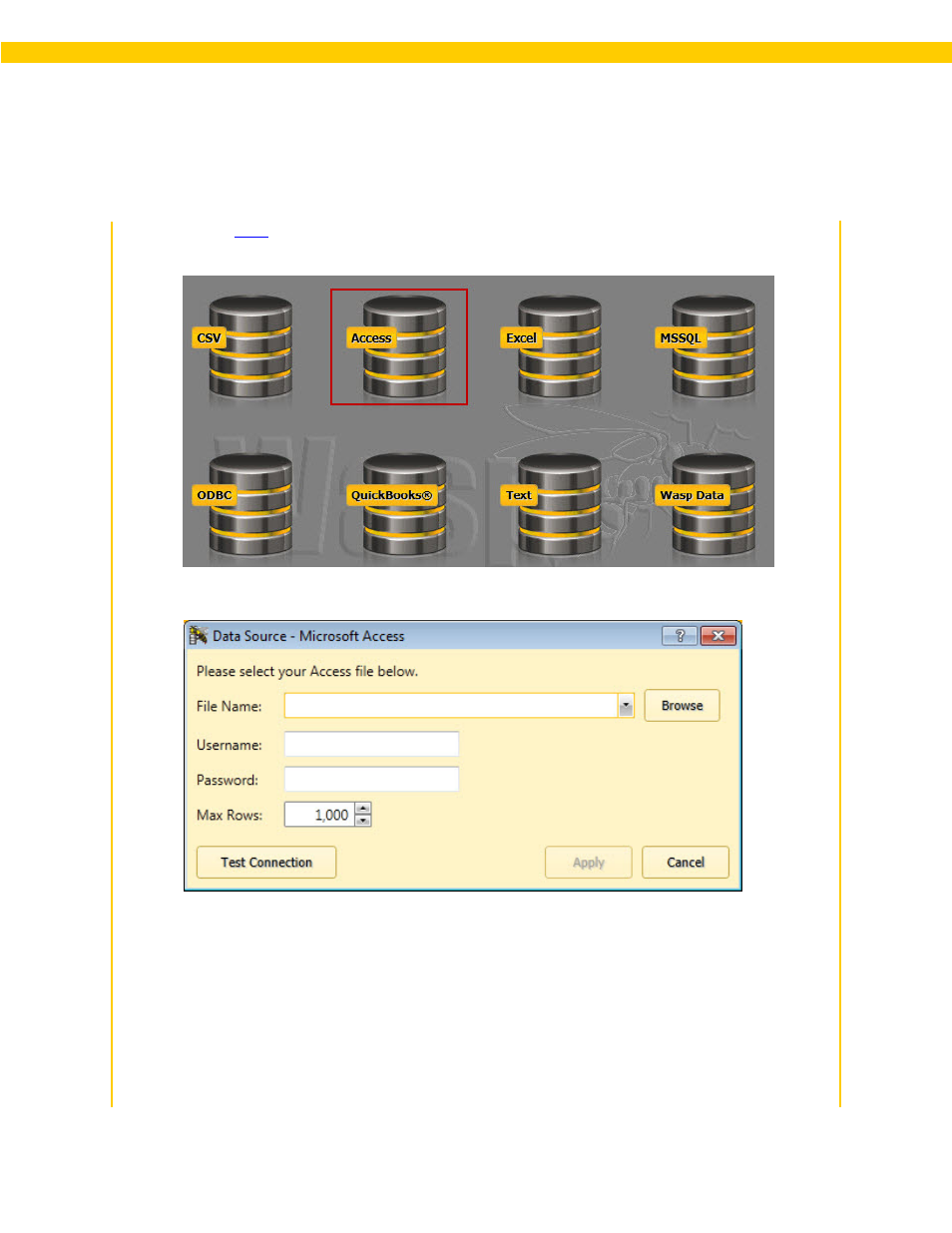Pick the Excel data source icon

click(x=552, y=347)
